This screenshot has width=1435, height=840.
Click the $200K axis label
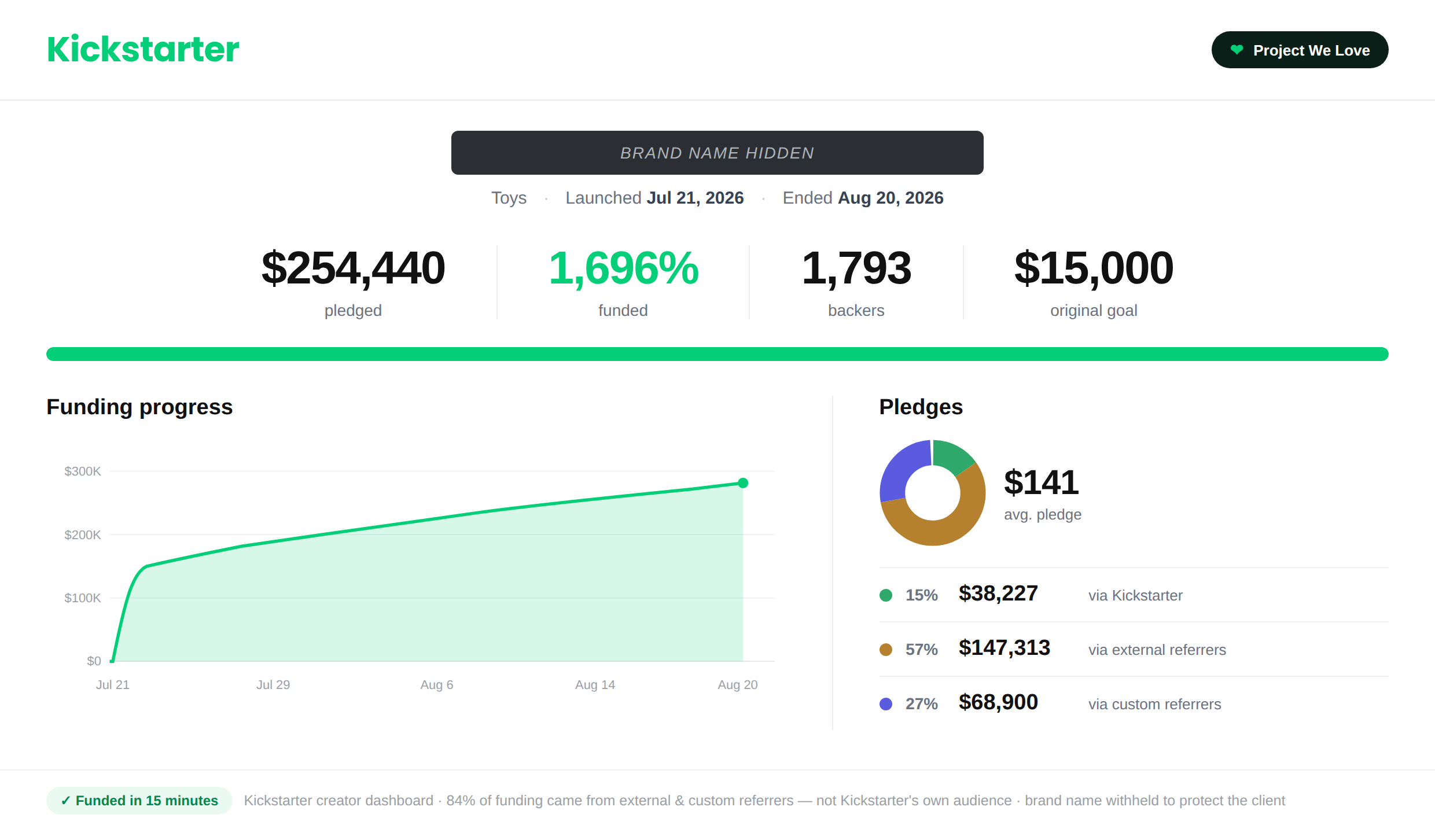pyautogui.click(x=82, y=535)
